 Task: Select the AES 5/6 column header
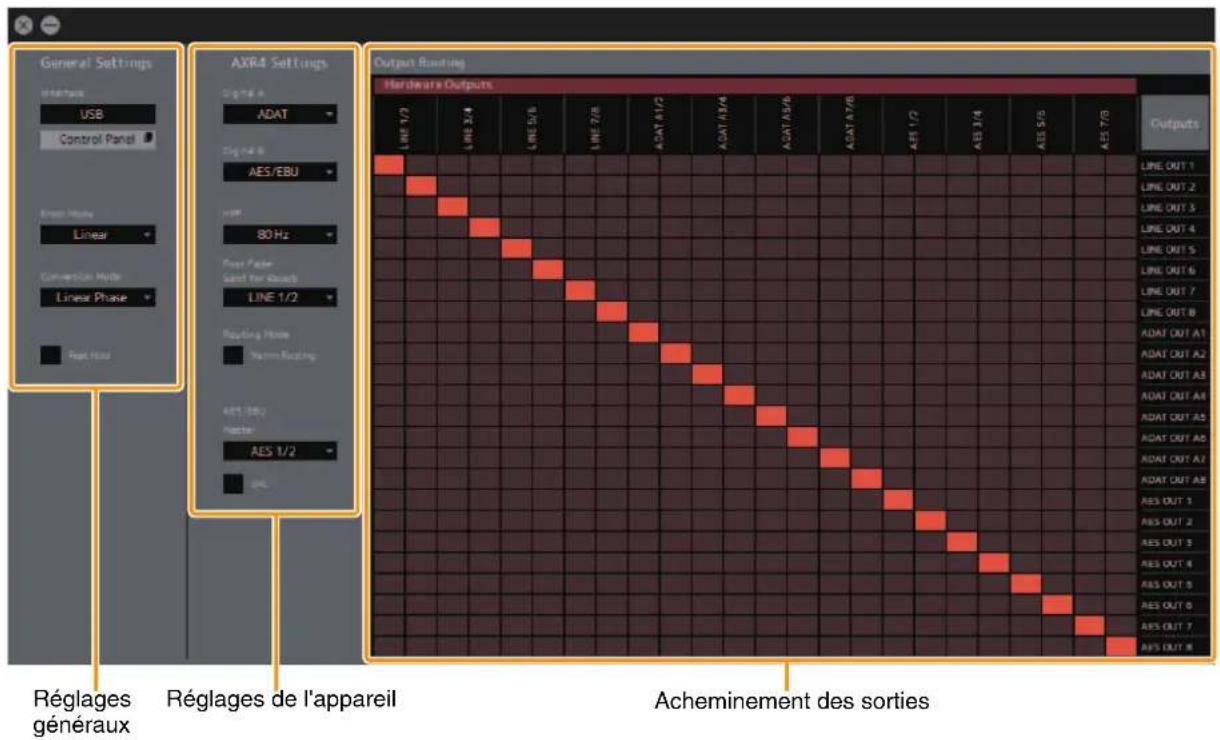pos(1042,124)
